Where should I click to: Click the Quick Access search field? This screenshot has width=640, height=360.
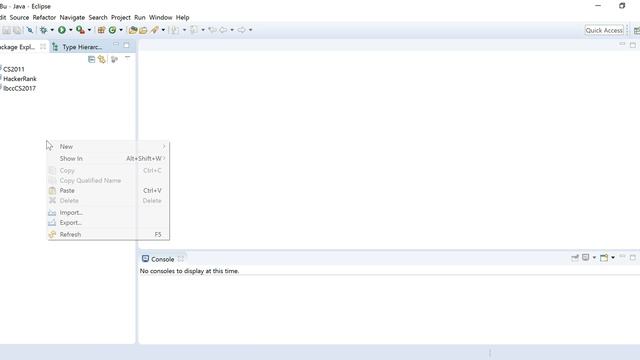(604, 30)
